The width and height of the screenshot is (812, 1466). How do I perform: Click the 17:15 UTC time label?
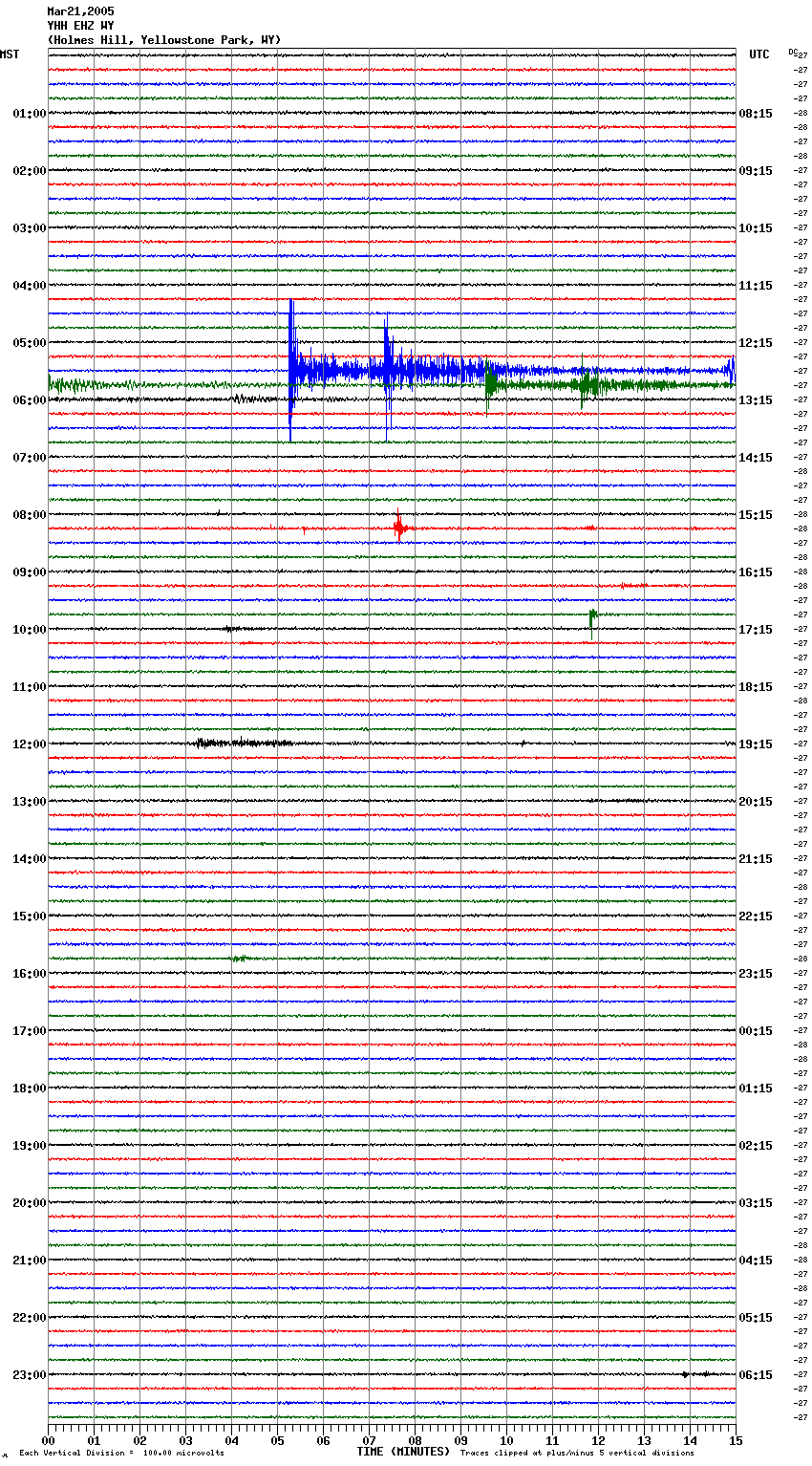click(756, 630)
